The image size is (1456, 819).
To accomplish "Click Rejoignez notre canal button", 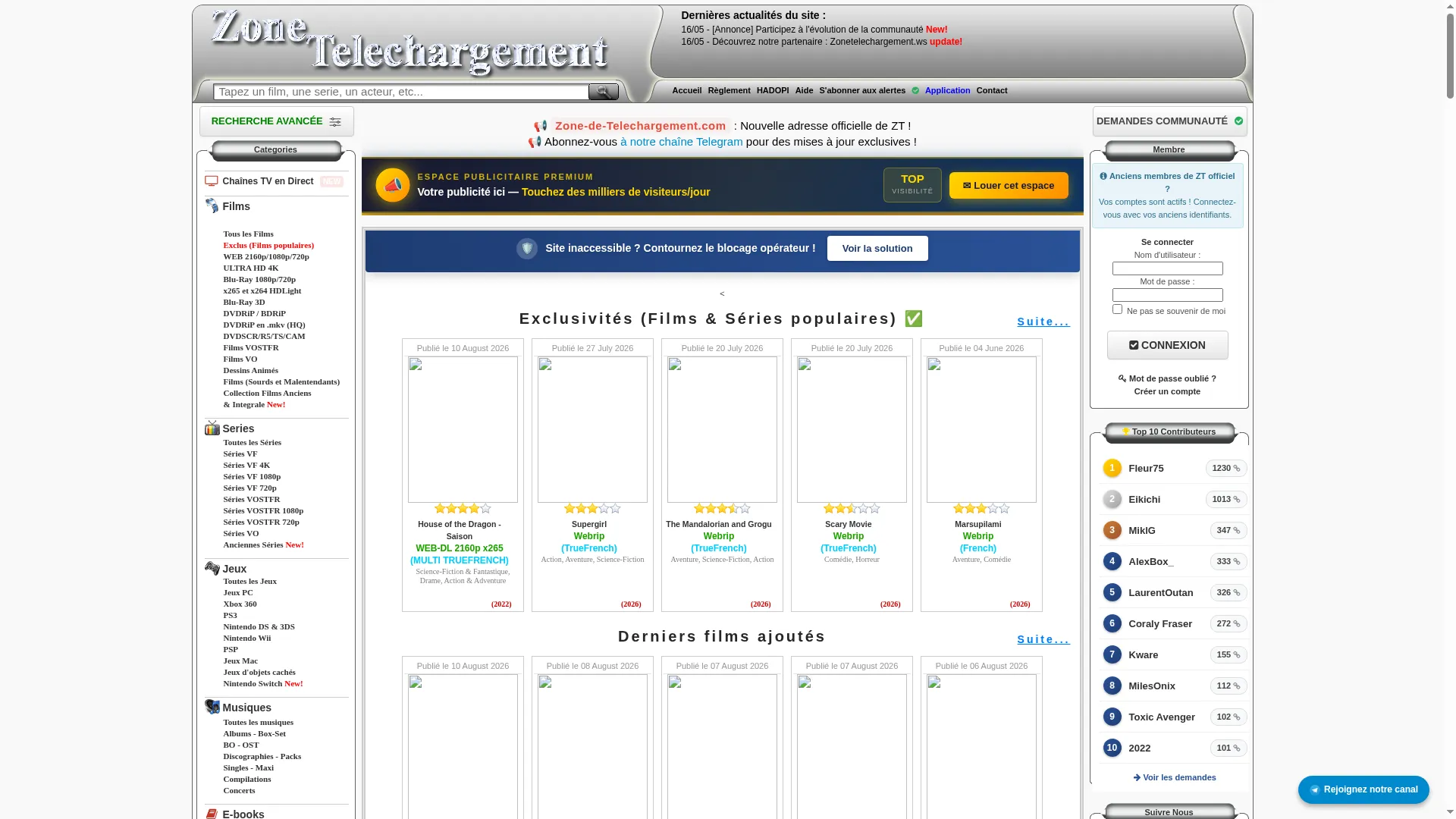I will [x=1363, y=789].
